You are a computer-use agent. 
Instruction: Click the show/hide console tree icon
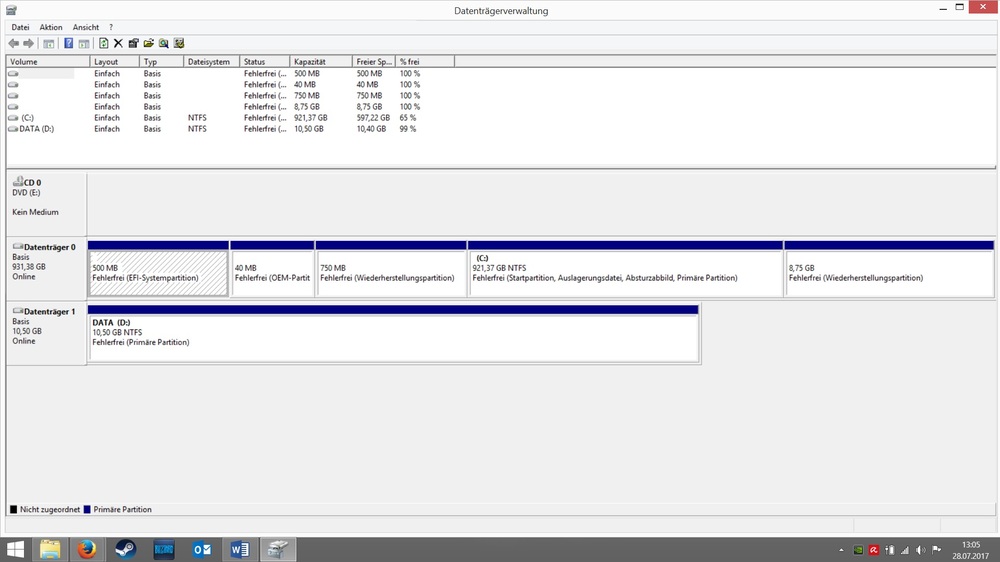pos(47,43)
